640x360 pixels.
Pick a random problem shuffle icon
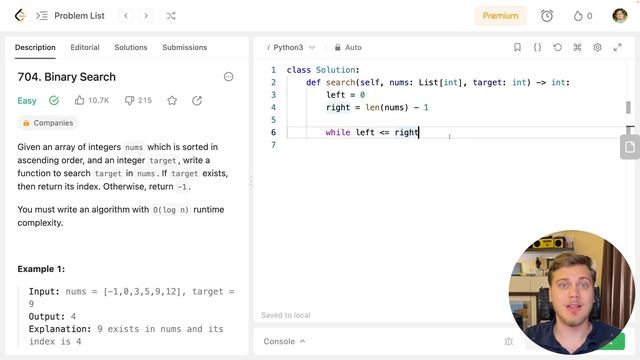(x=171, y=16)
